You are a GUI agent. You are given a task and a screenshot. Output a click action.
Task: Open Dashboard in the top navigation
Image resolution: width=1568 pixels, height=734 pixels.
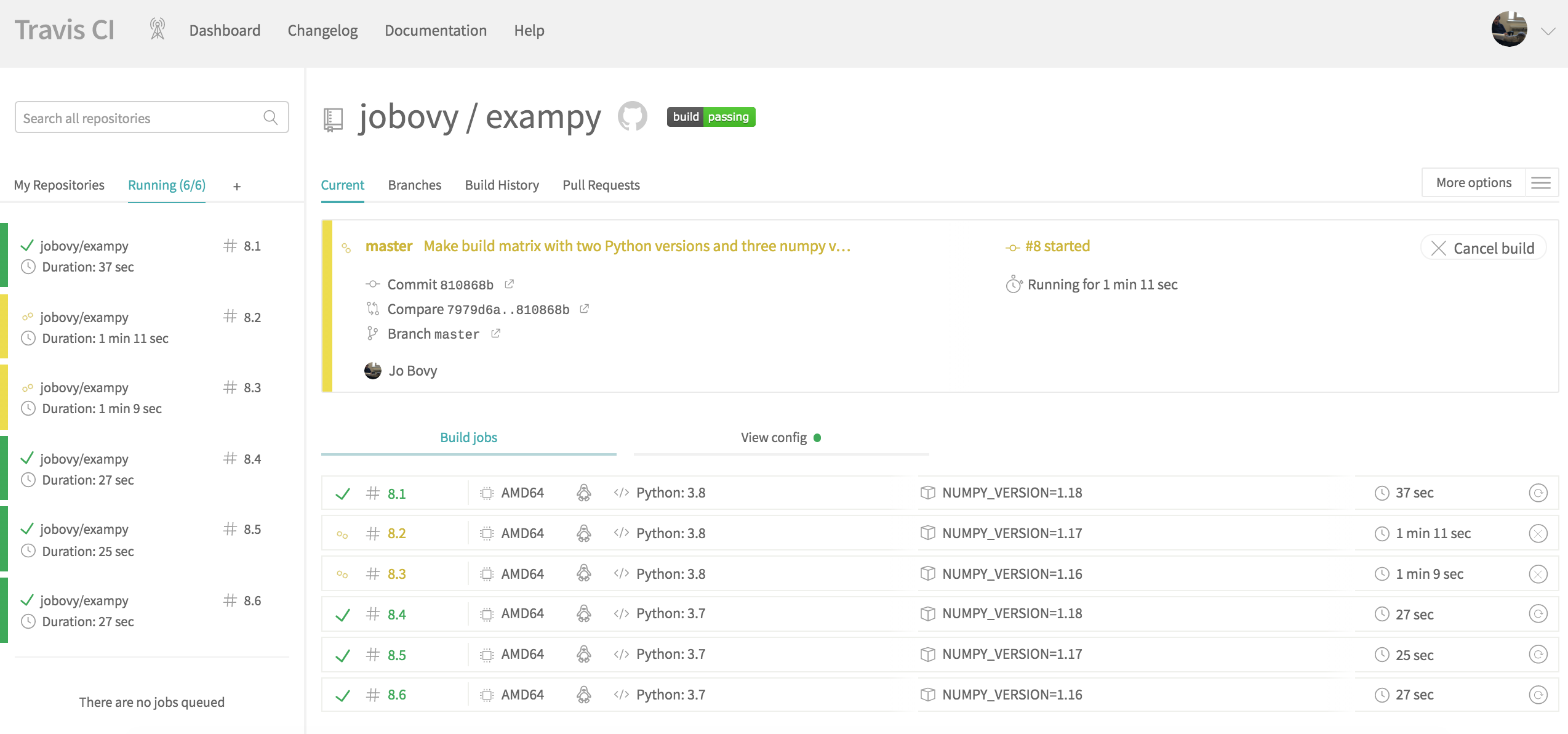tap(225, 30)
